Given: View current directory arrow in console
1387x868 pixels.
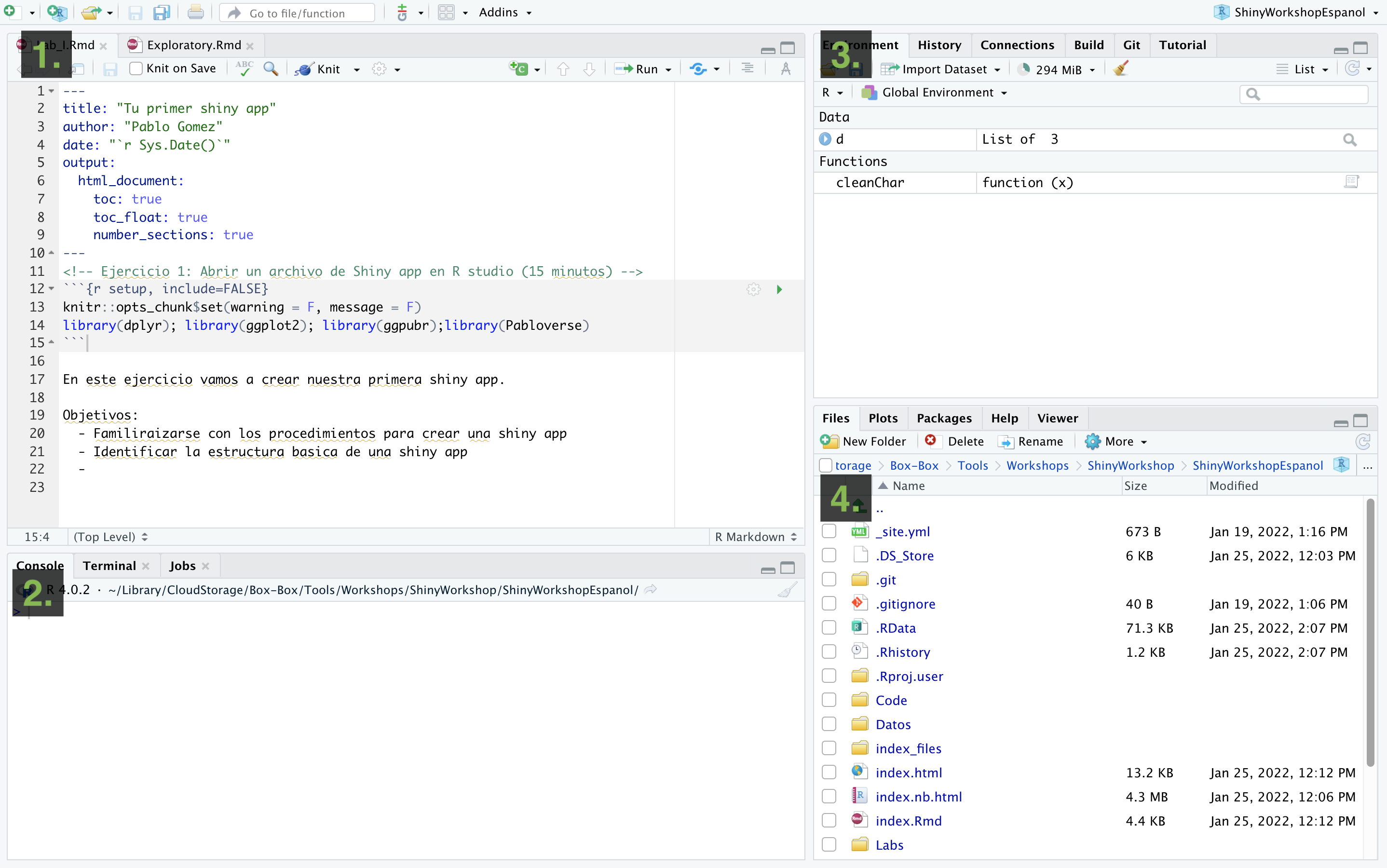Looking at the screenshot, I should point(651,590).
